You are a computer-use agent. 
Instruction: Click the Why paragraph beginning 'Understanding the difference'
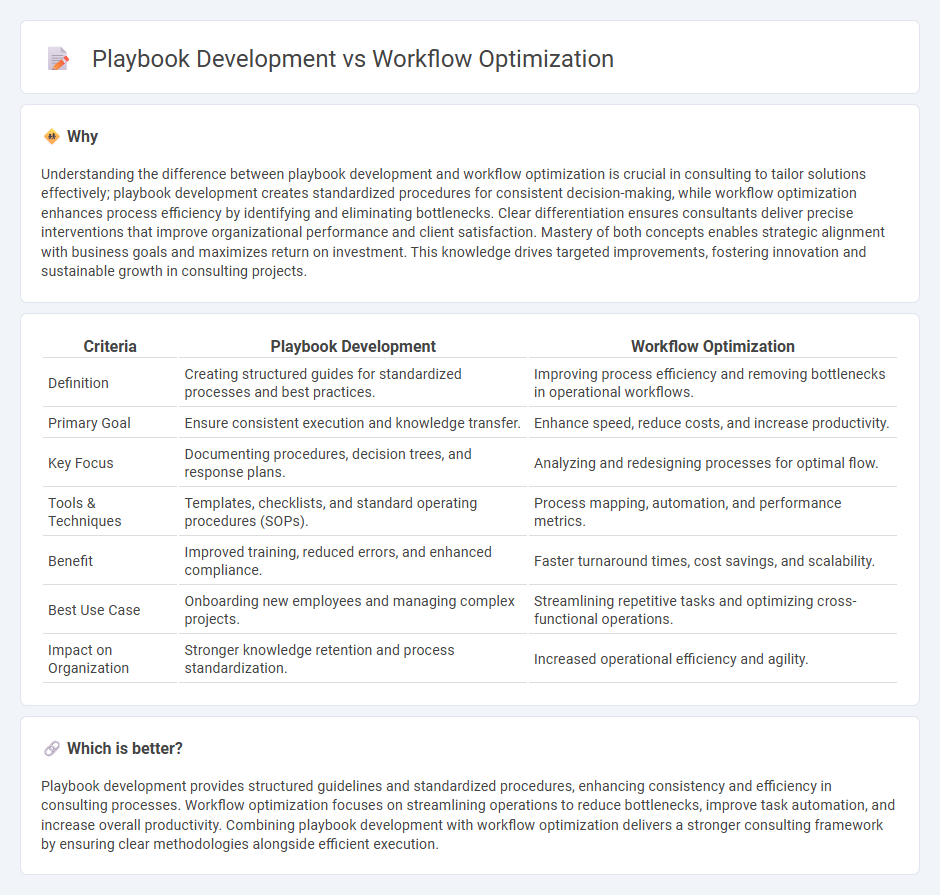(463, 222)
